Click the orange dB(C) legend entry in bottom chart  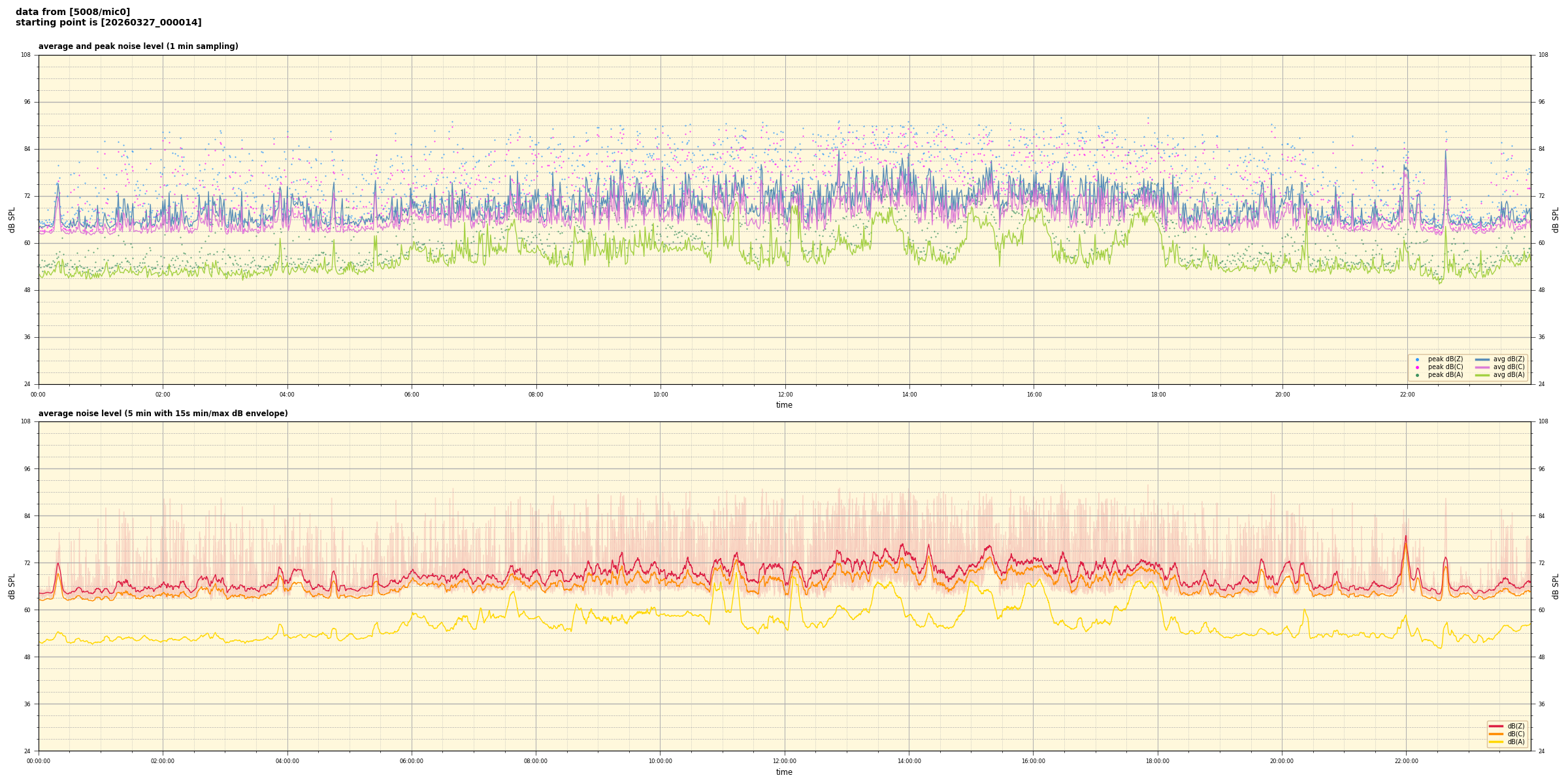click(x=1496, y=734)
